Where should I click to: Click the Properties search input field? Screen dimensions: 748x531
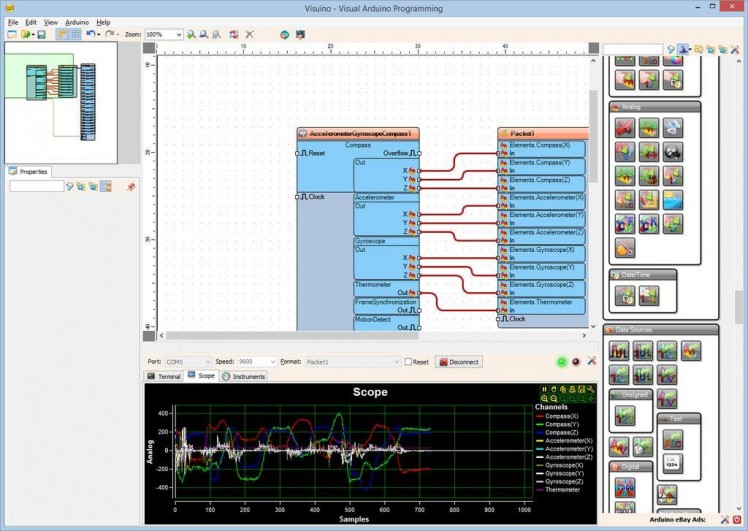(36, 186)
